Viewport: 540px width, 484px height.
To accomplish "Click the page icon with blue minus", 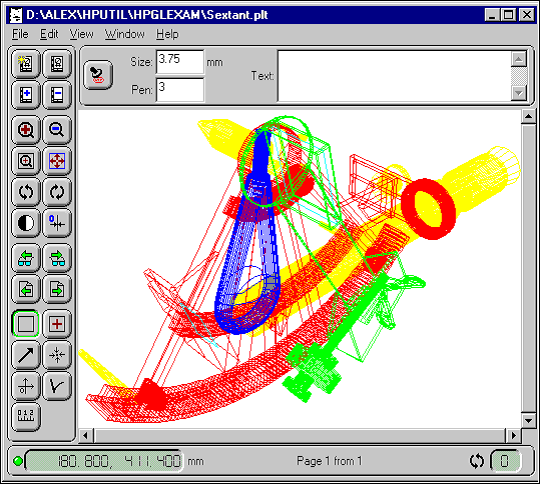I will pyautogui.click(x=57, y=95).
